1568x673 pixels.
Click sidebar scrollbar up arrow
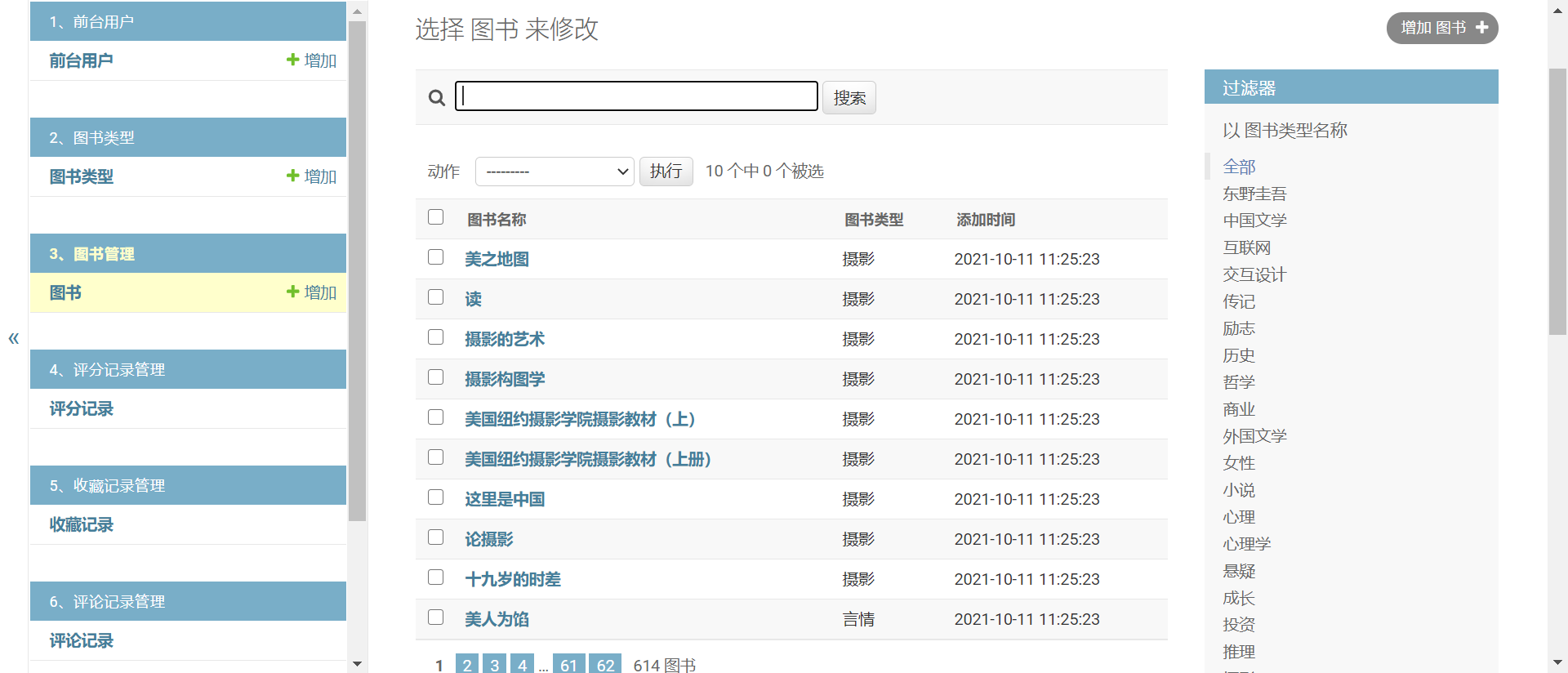[357, 11]
